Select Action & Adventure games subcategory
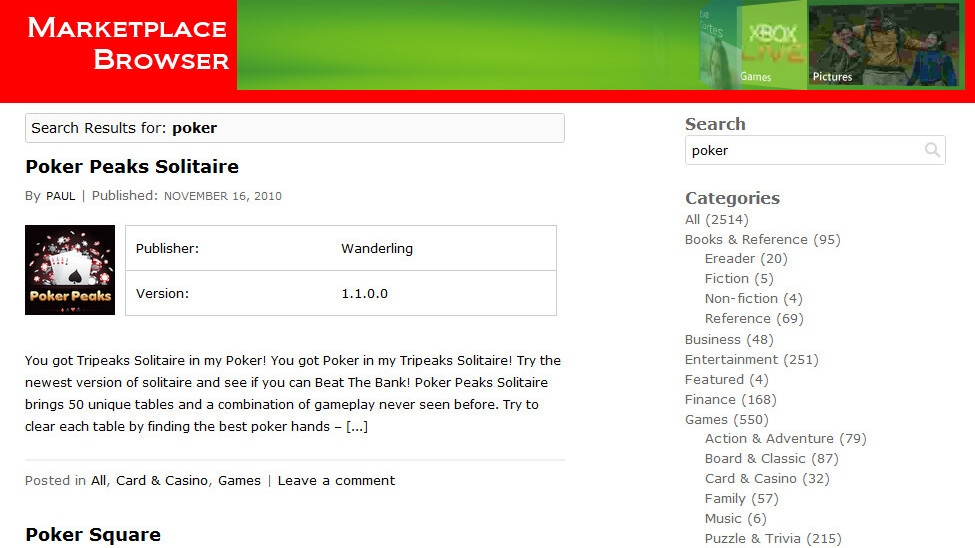This screenshot has height=548, width=975. coord(769,438)
